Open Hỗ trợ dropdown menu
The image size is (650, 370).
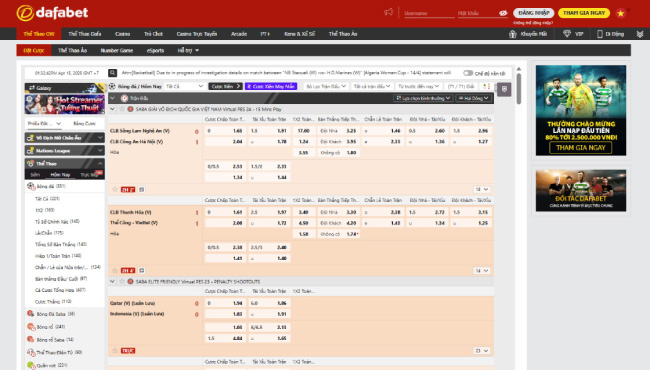coord(188,51)
